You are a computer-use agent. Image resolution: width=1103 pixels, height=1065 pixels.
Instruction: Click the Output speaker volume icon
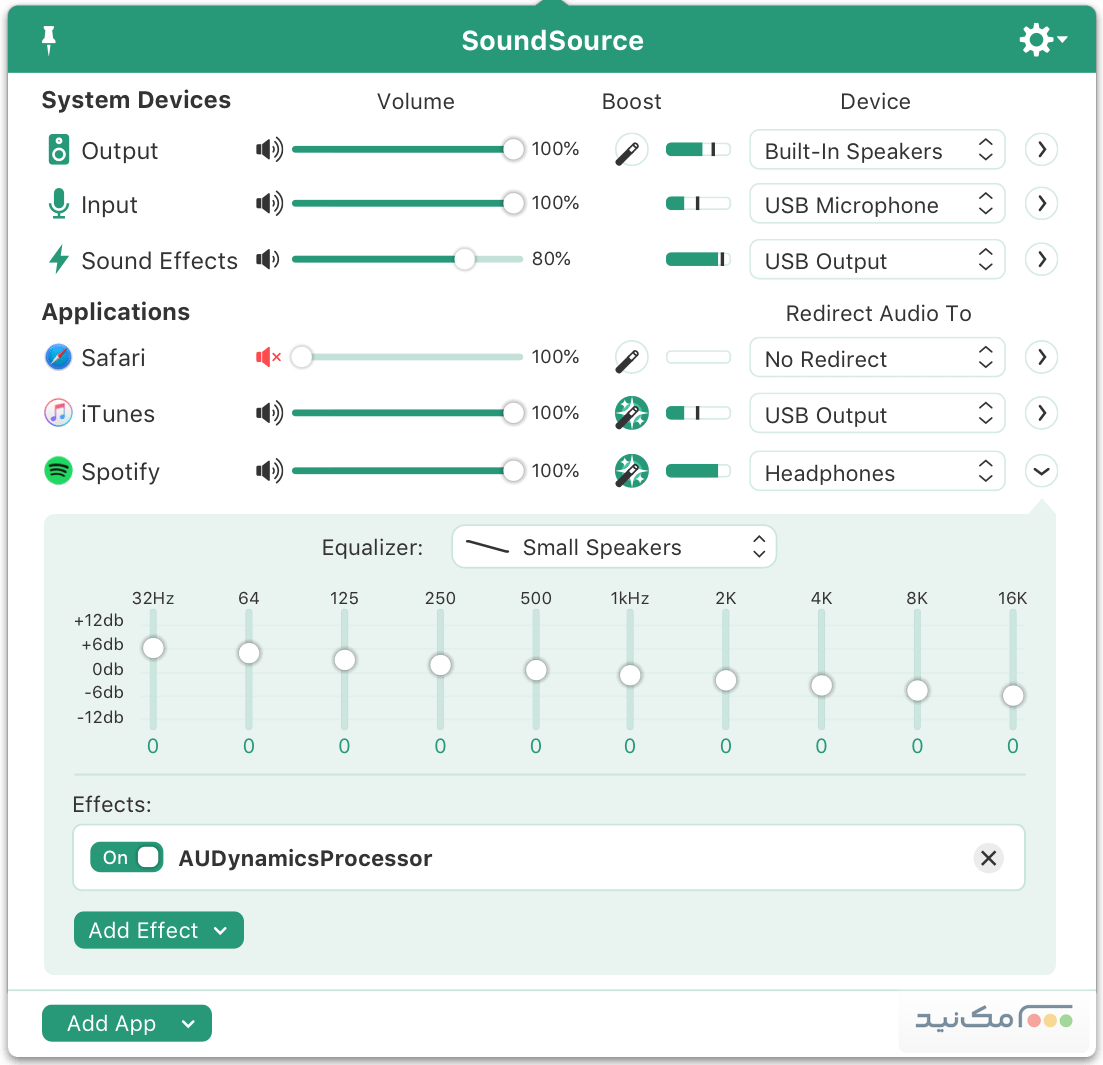[269, 149]
